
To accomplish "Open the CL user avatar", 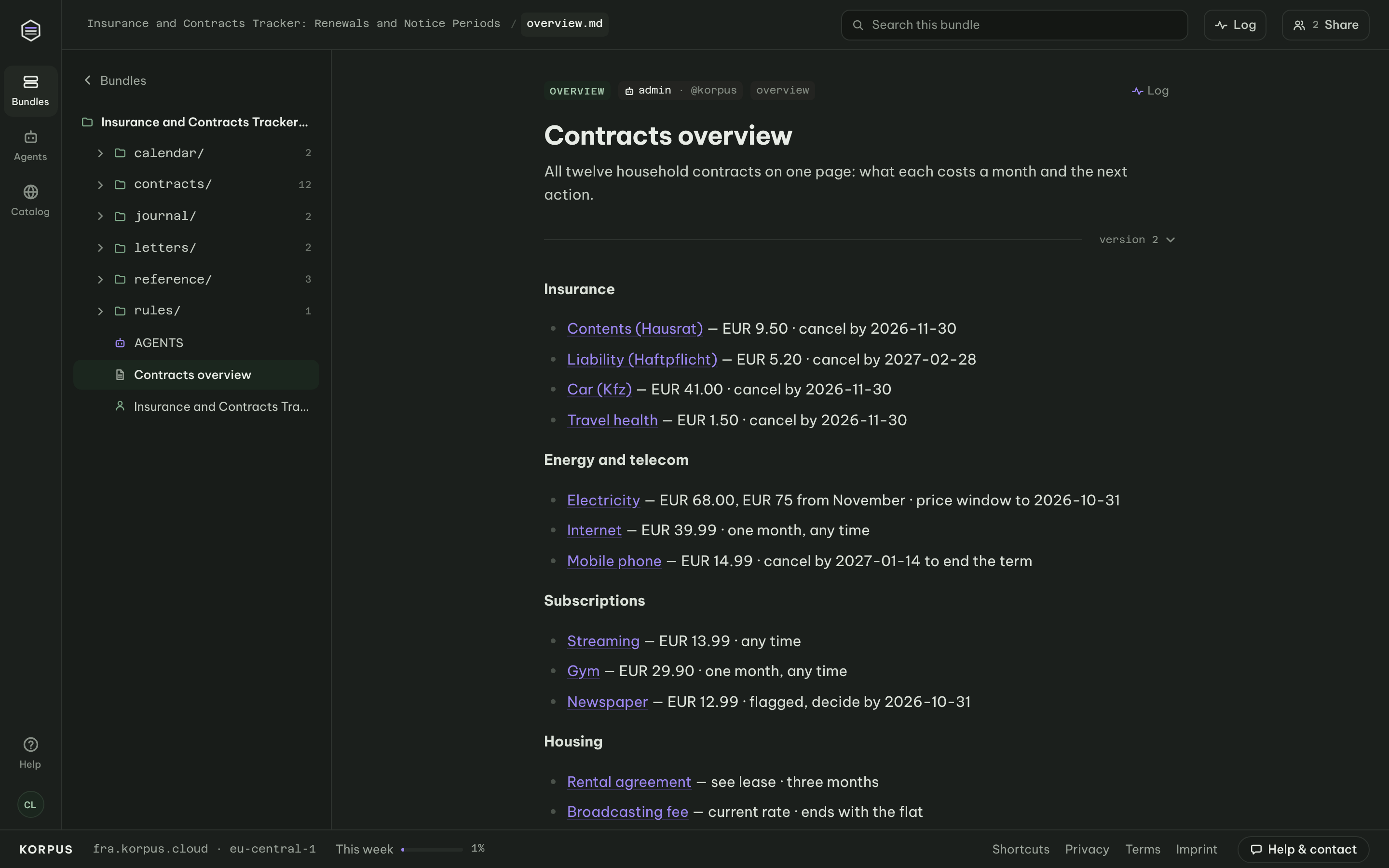I will point(30,804).
